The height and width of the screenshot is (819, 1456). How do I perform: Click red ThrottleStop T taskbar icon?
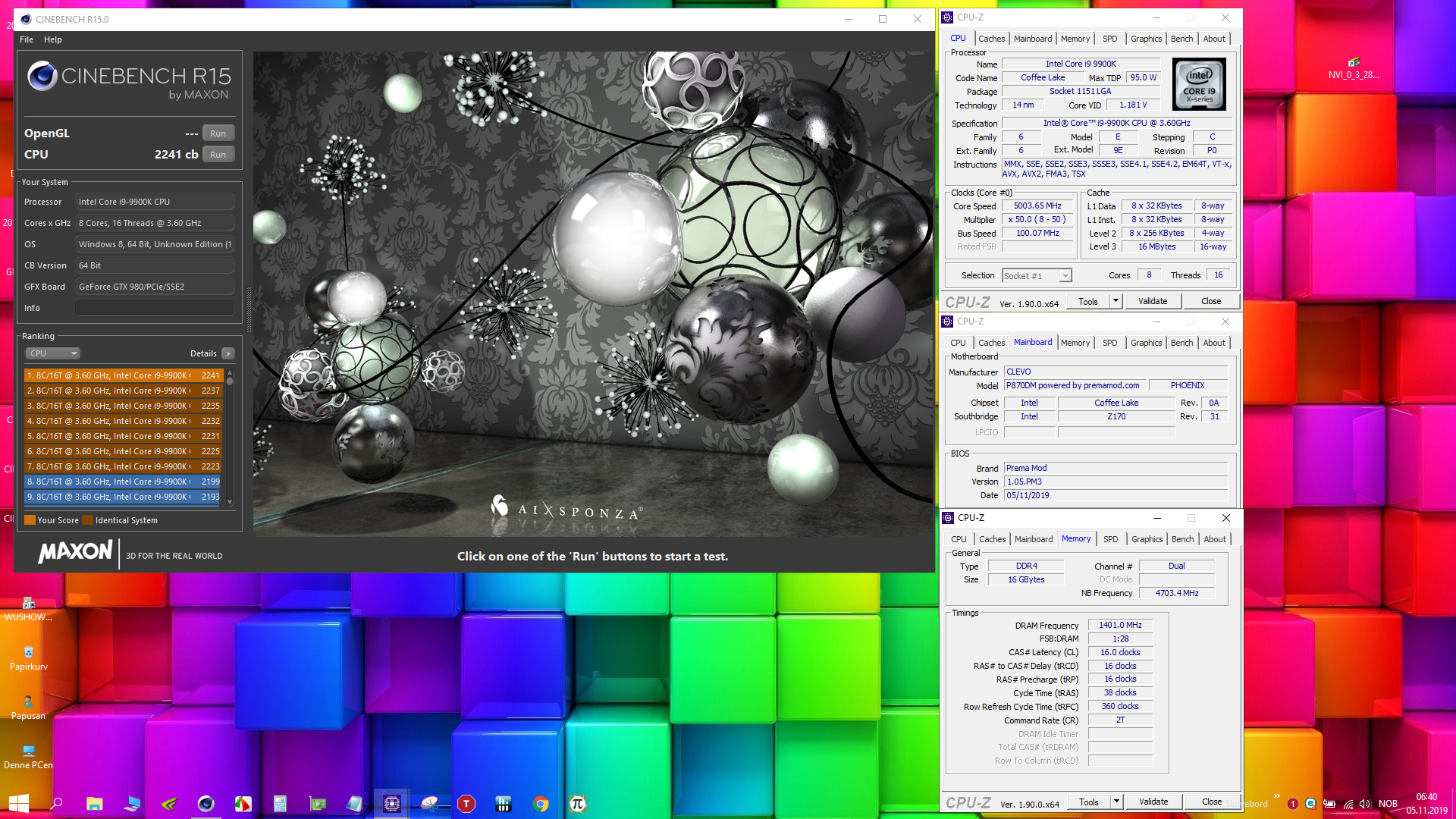[466, 804]
